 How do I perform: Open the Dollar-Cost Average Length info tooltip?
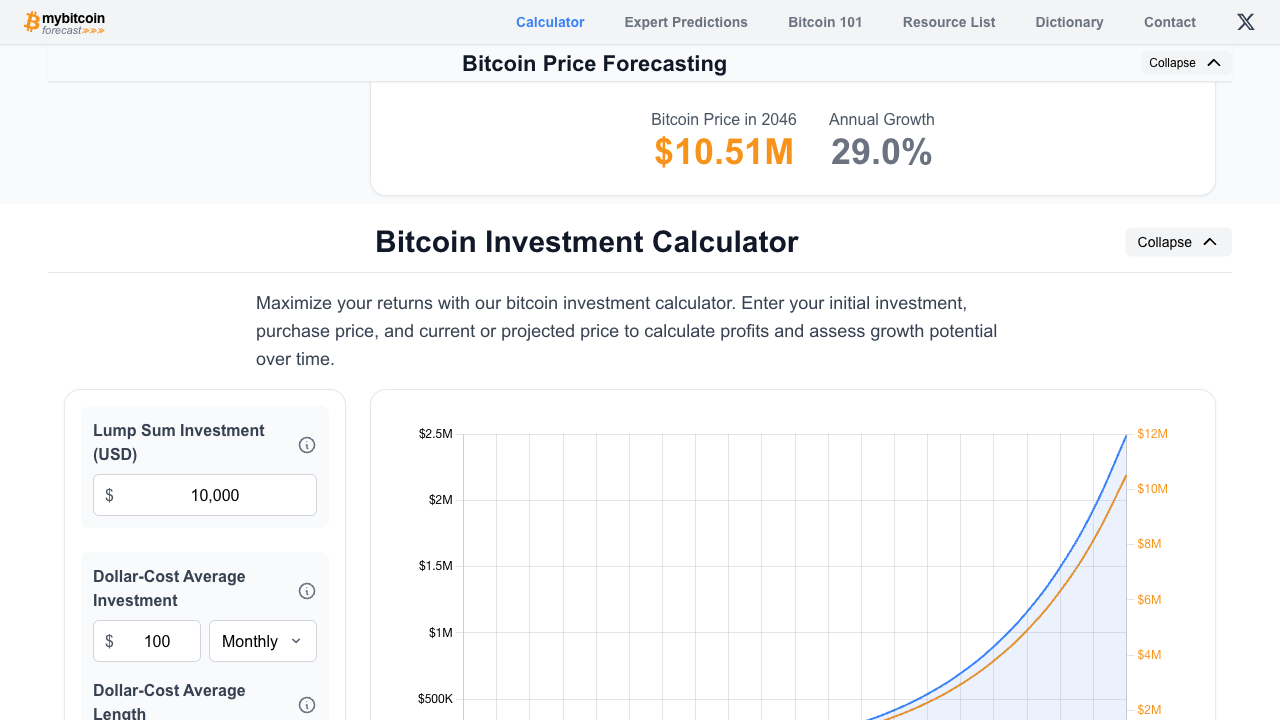307,705
